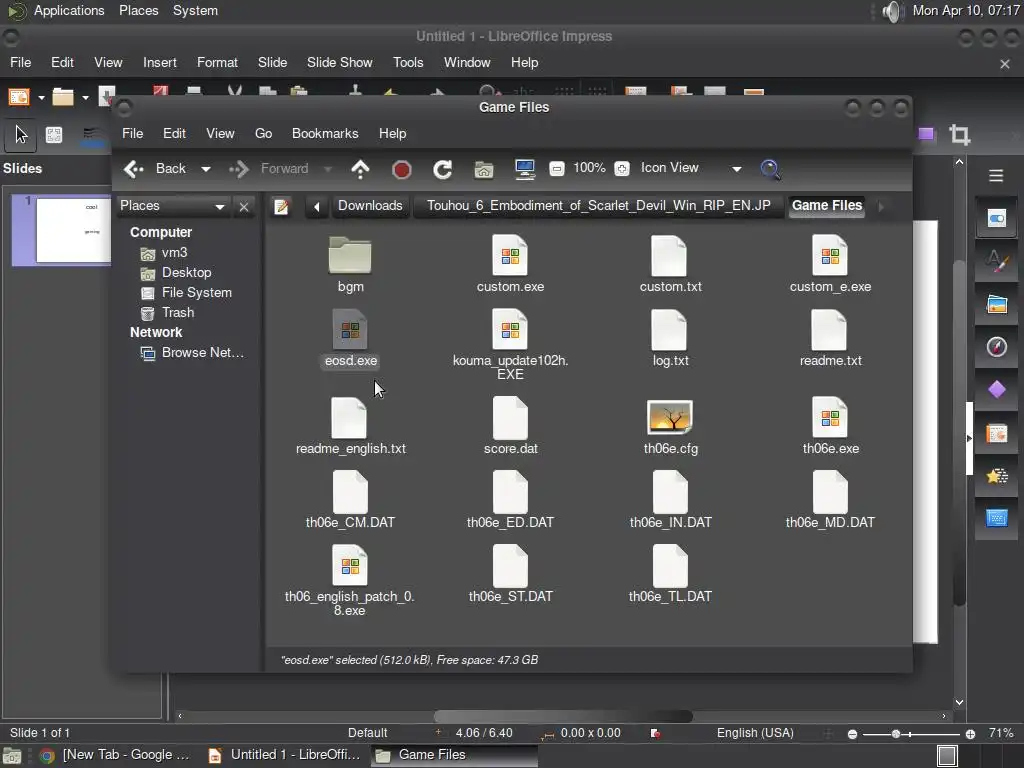
Task: Open the Home folder icon in toolbar
Action: [484, 170]
